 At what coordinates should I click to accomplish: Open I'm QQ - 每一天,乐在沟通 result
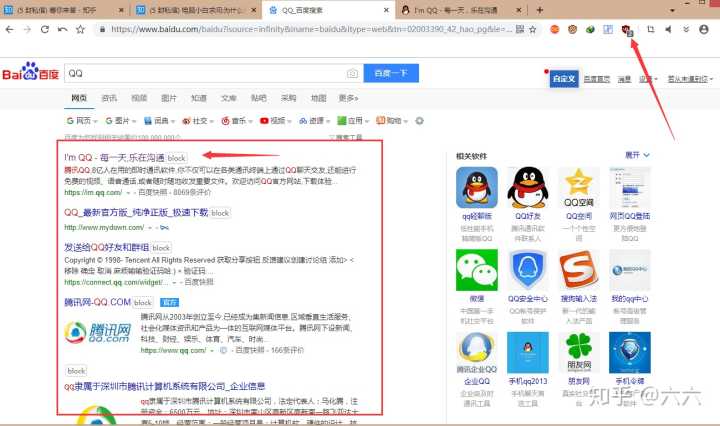(x=114, y=157)
